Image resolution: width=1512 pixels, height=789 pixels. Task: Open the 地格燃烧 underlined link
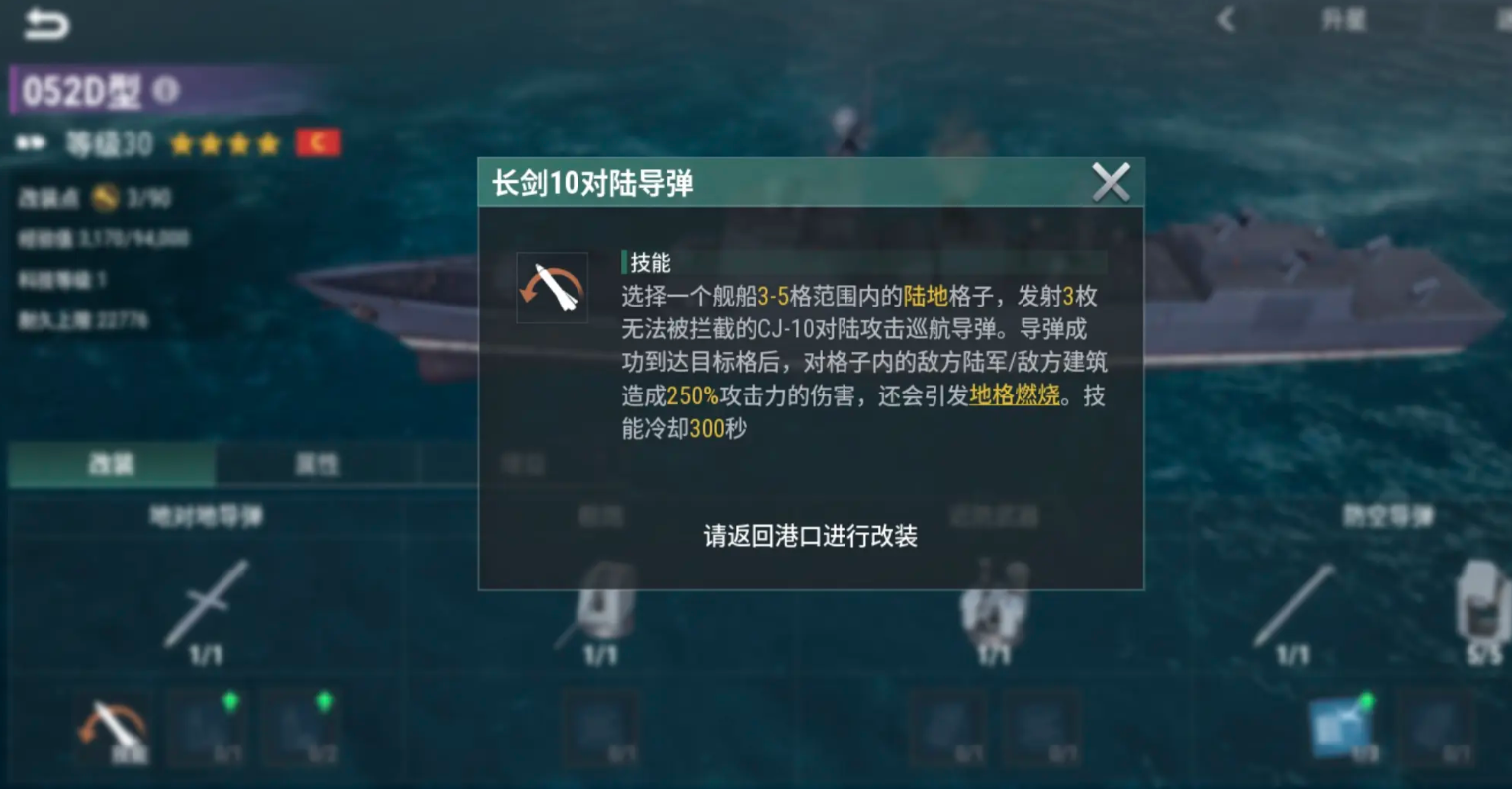pyautogui.click(x=1015, y=395)
